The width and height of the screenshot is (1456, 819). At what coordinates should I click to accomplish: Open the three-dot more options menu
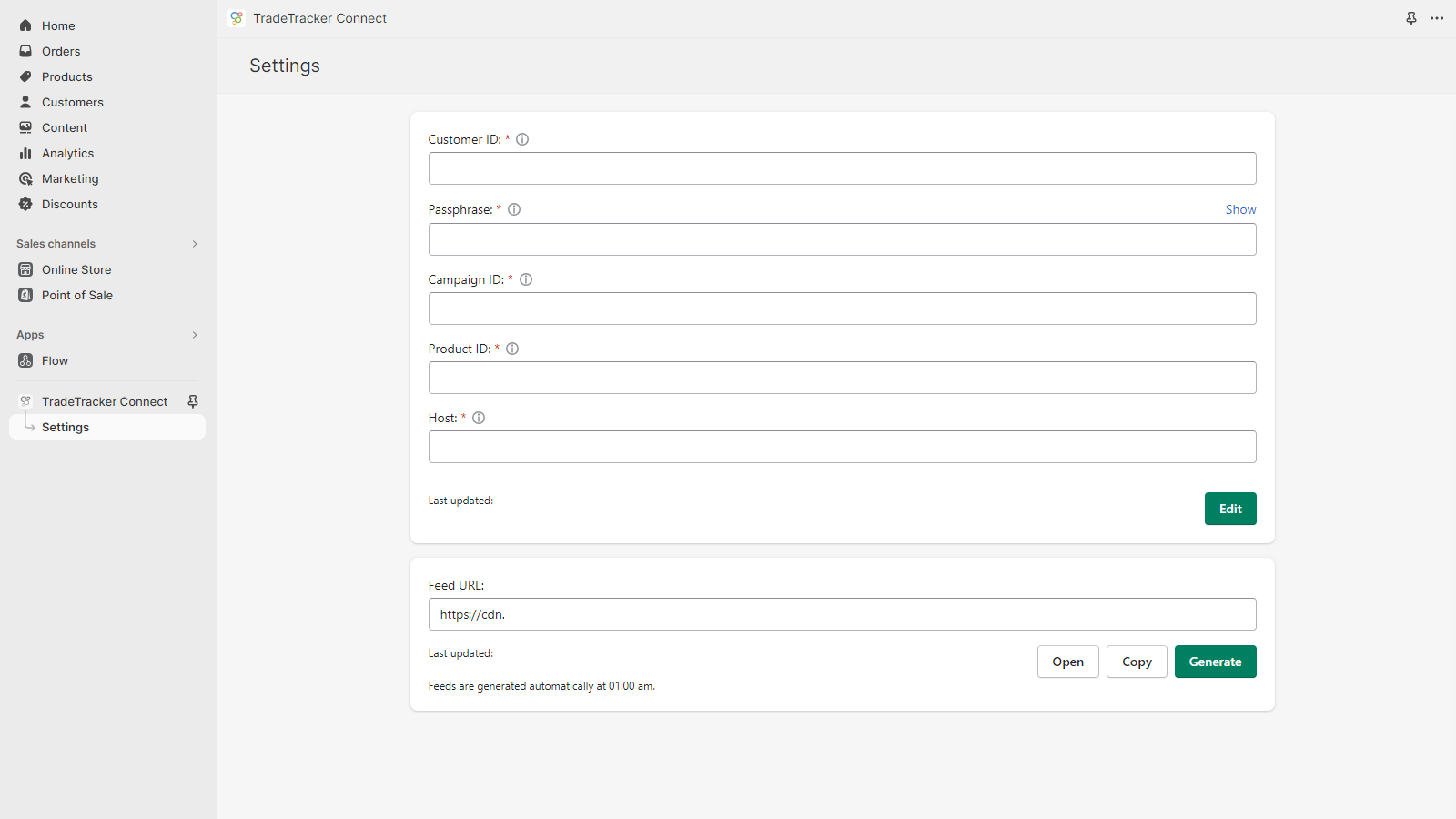point(1437,18)
